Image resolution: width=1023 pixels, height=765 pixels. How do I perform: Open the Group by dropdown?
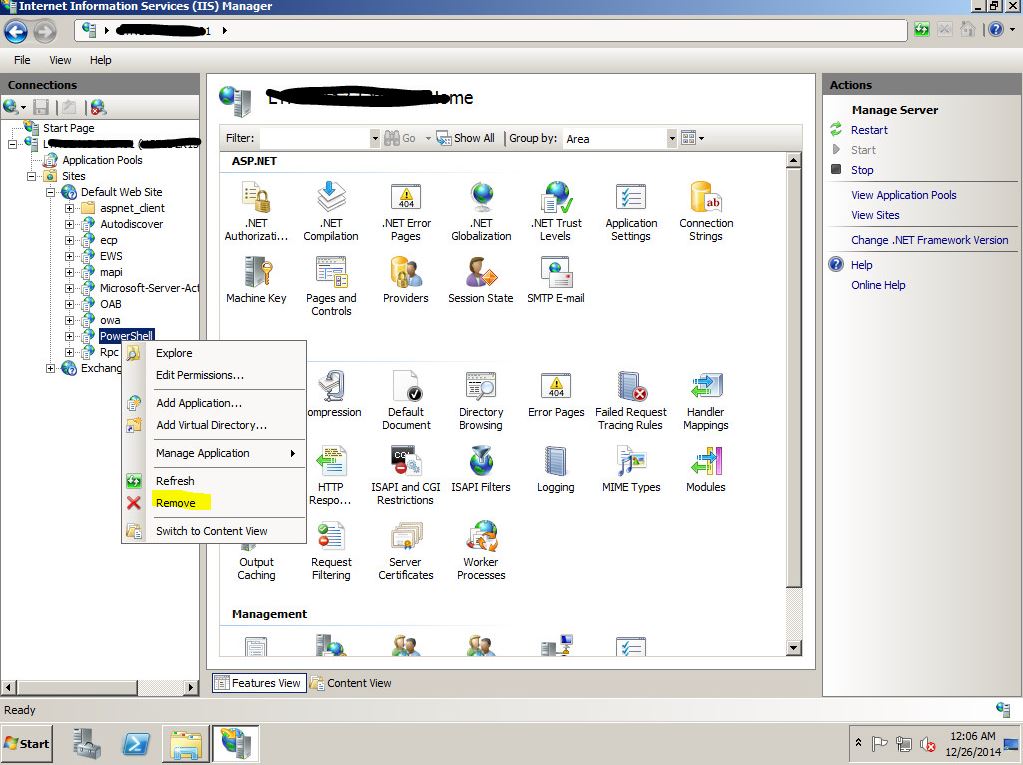[x=671, y=138]
